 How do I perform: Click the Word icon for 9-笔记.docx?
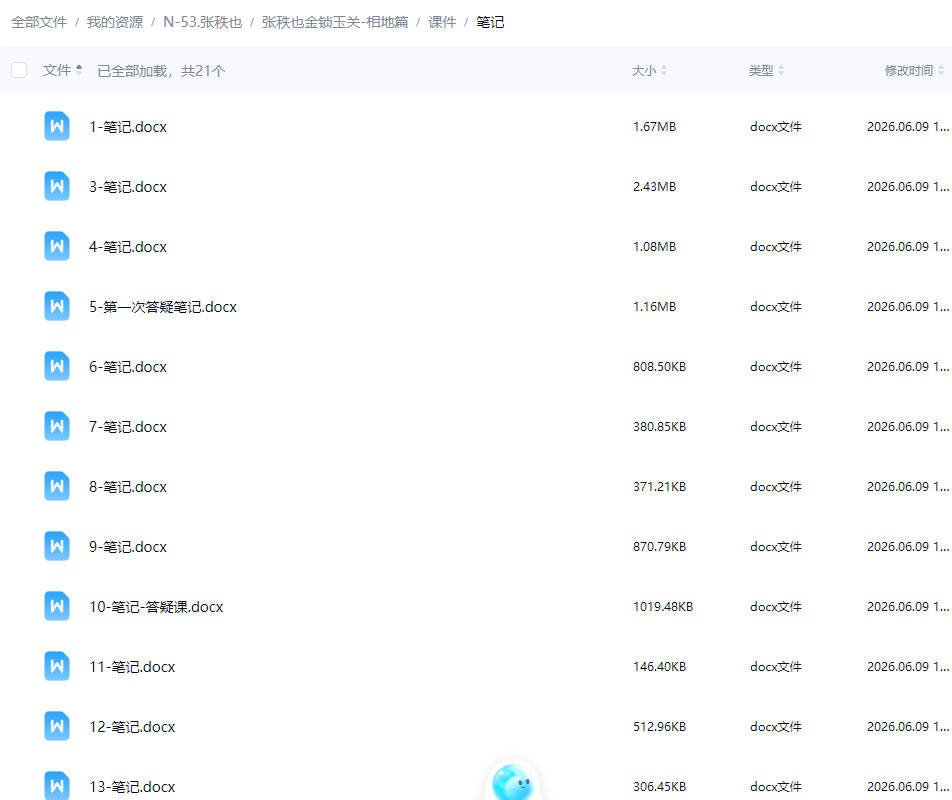tap(56, 547)
